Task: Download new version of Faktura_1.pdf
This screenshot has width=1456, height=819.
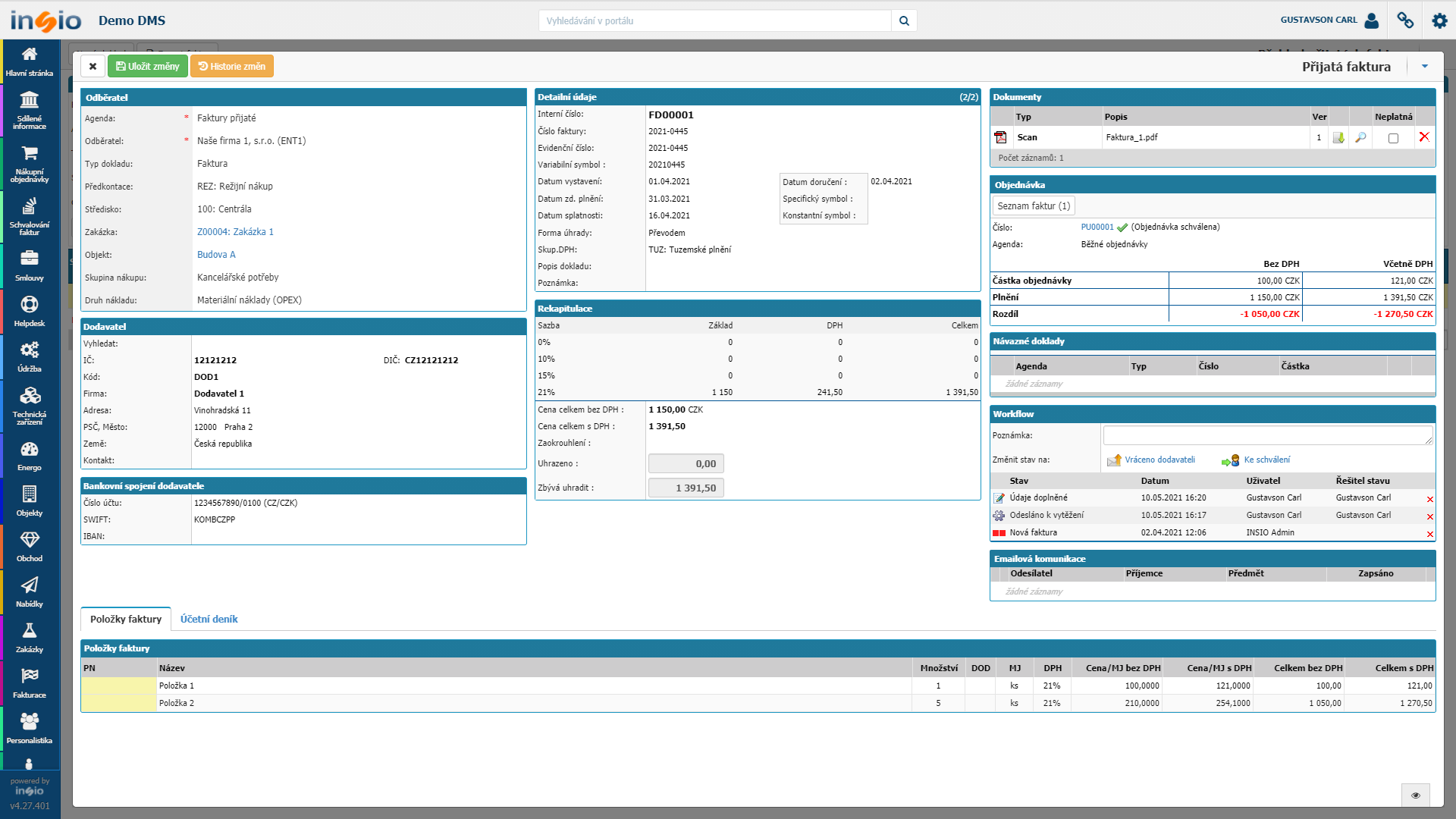Action: tap(1338, 137)
